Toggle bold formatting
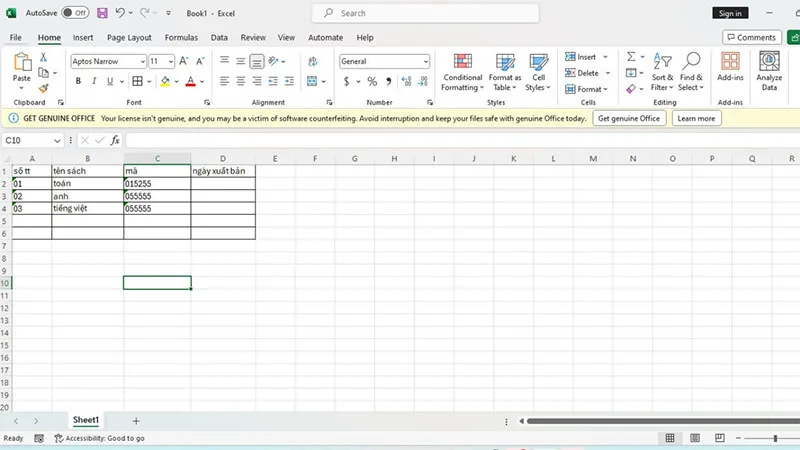The image size is (800, 450). (x=78, y=81)
